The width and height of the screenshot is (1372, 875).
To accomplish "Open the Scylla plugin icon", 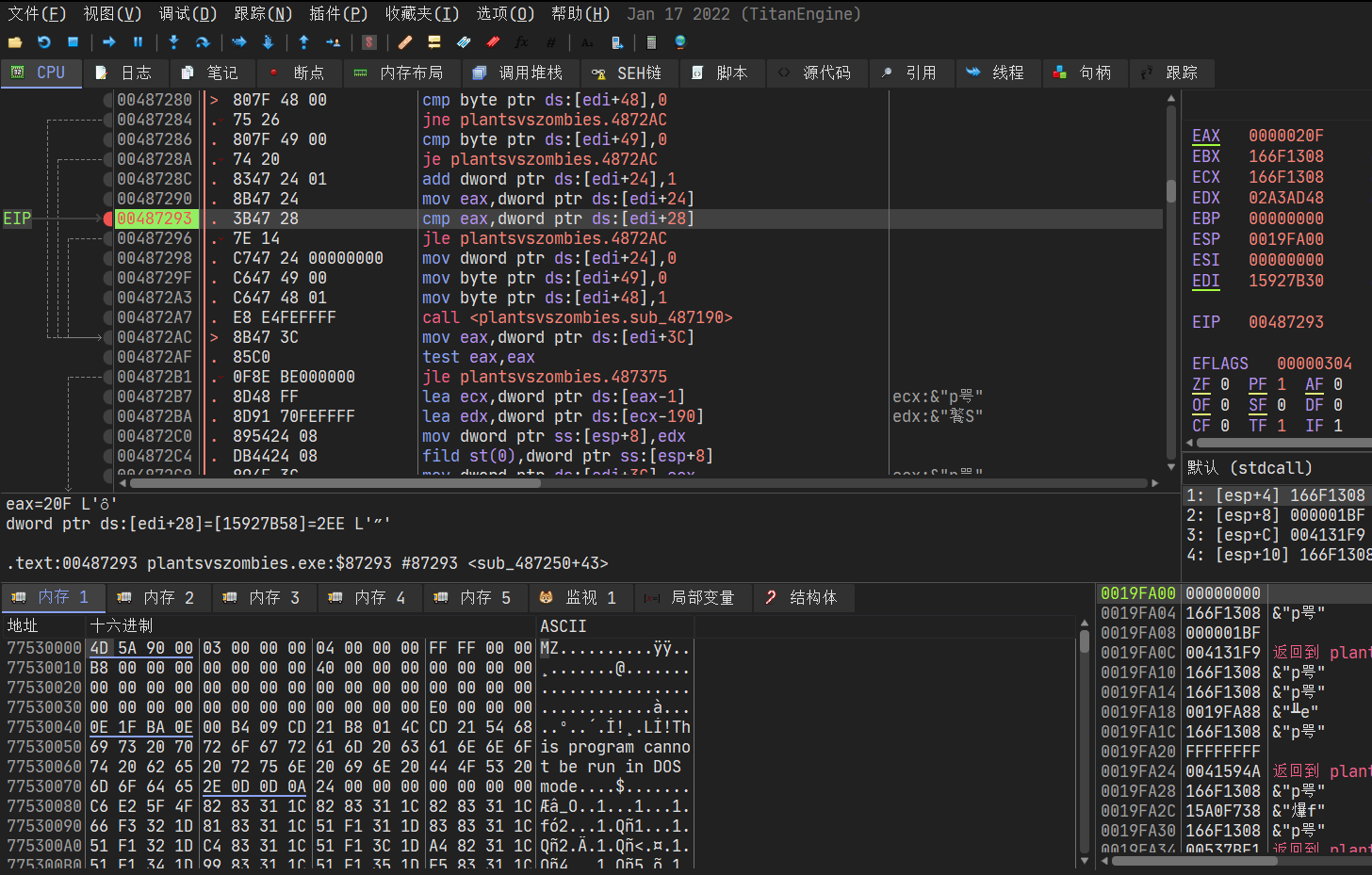I will pos(369,42).
